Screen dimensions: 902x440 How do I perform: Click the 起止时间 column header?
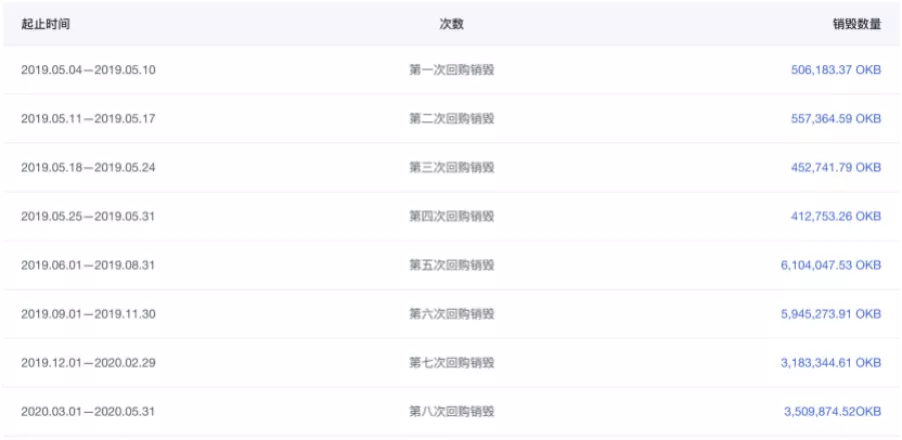(45, 24)
